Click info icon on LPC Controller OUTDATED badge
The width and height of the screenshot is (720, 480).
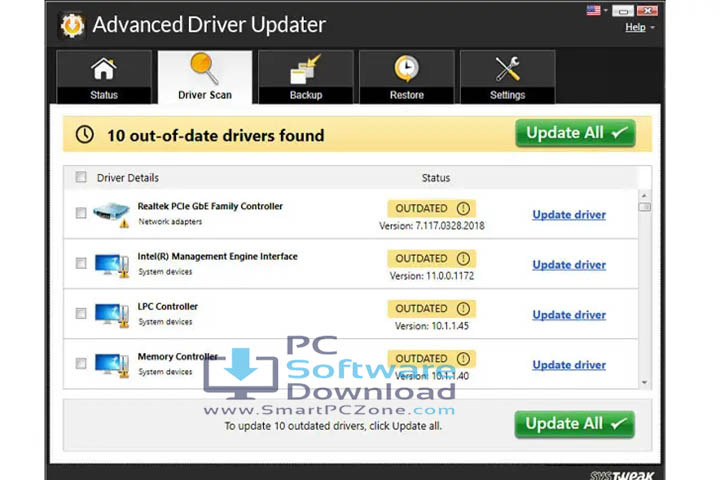(463, 309)
